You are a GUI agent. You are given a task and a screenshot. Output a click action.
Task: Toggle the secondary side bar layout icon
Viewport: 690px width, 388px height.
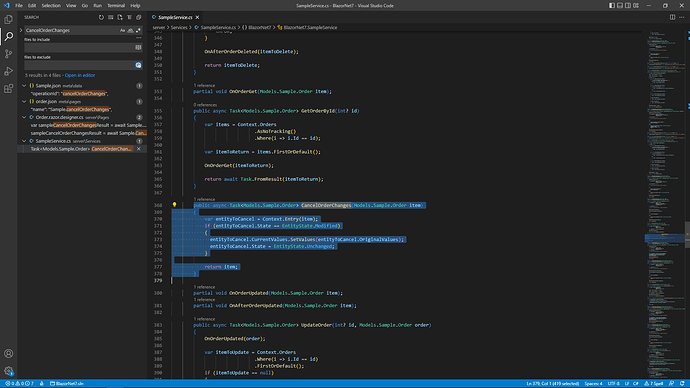628,6
